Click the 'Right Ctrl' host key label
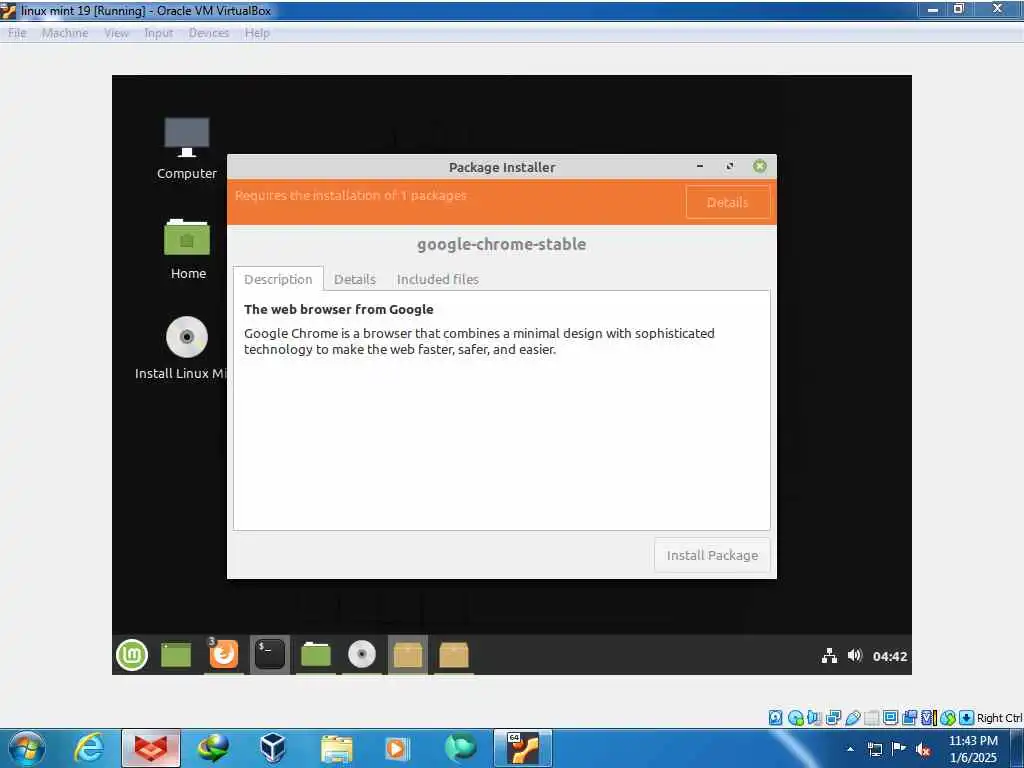This screenshot has height=768, width=1024. (x=1000, y=718)
